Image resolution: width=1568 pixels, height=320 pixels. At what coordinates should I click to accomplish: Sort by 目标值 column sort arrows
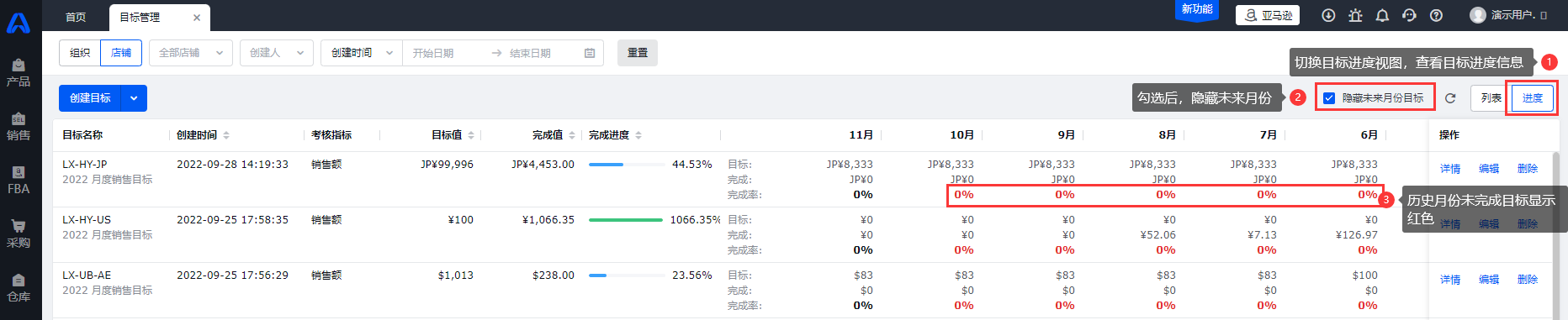(x=471, y=135)
